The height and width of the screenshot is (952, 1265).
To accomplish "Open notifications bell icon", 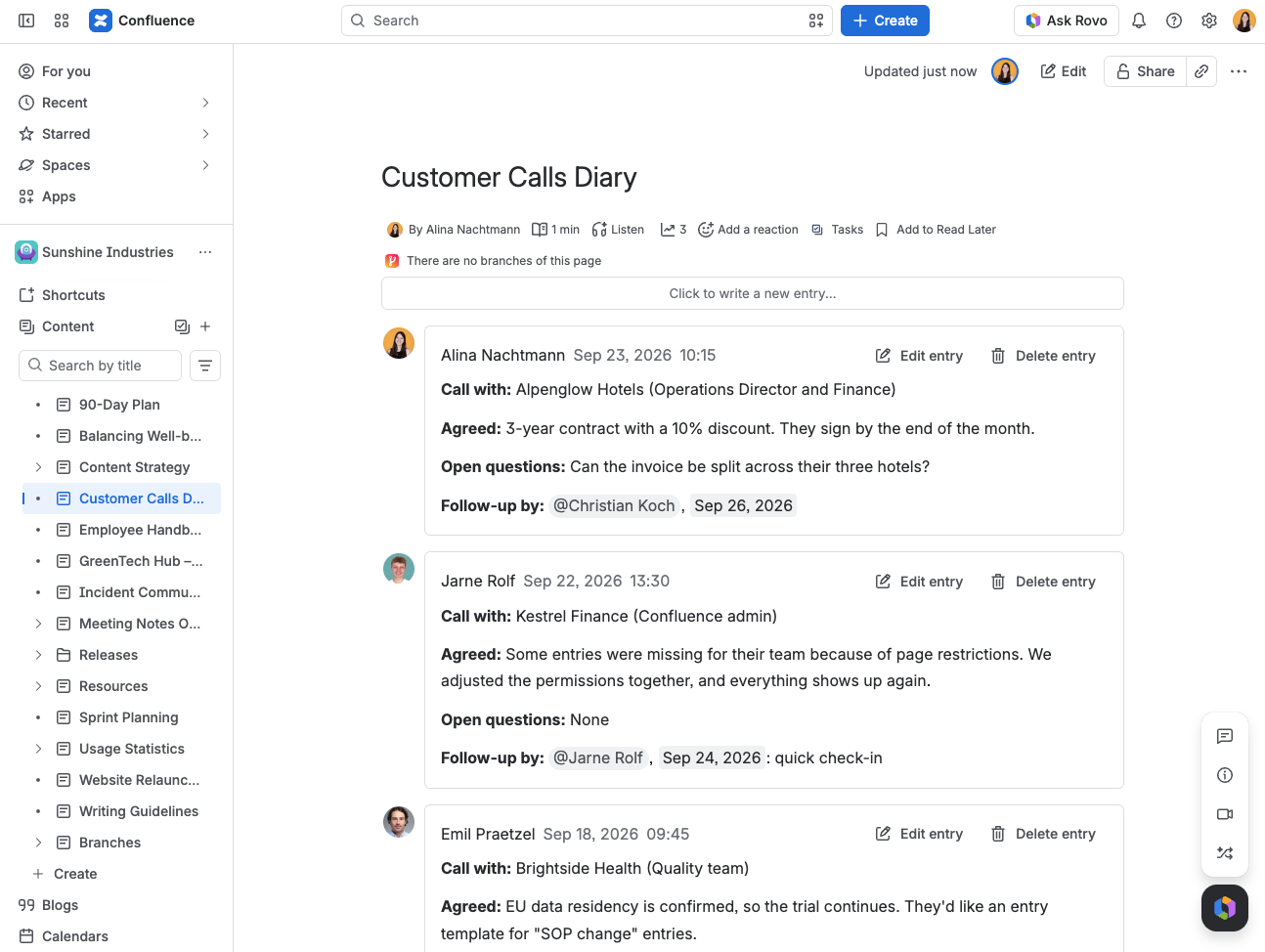I will coord(1139,21).
